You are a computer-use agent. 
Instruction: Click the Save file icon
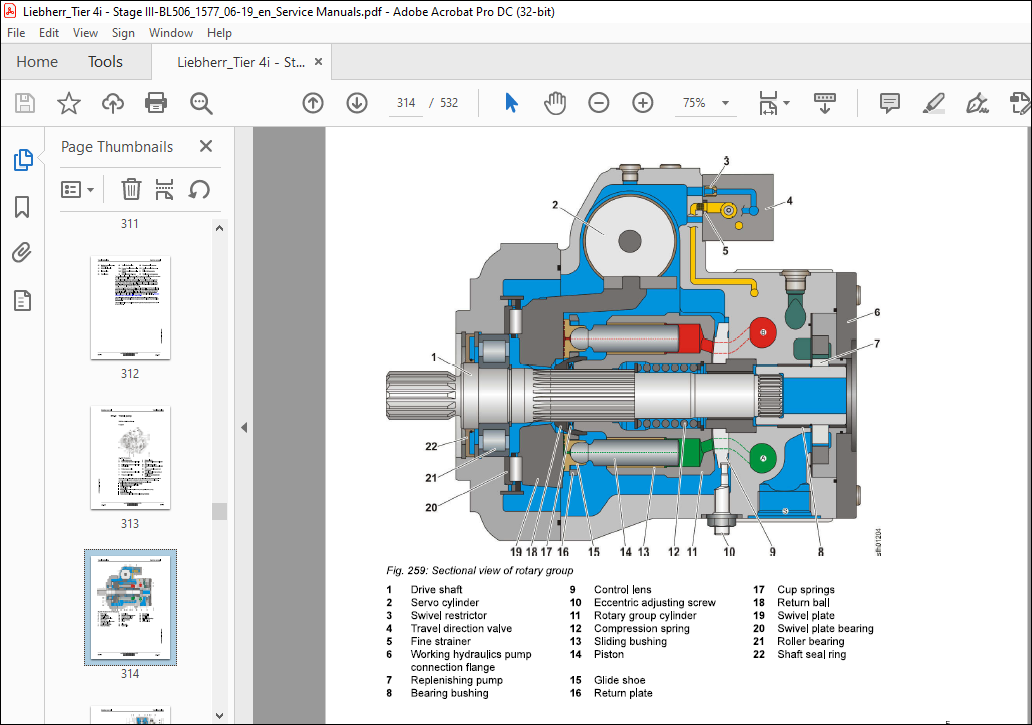25,103
